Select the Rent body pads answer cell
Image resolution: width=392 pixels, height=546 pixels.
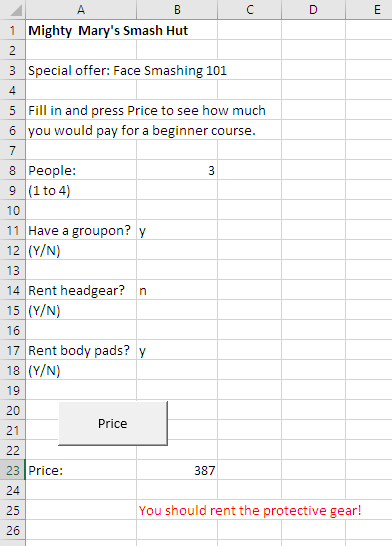177,350
